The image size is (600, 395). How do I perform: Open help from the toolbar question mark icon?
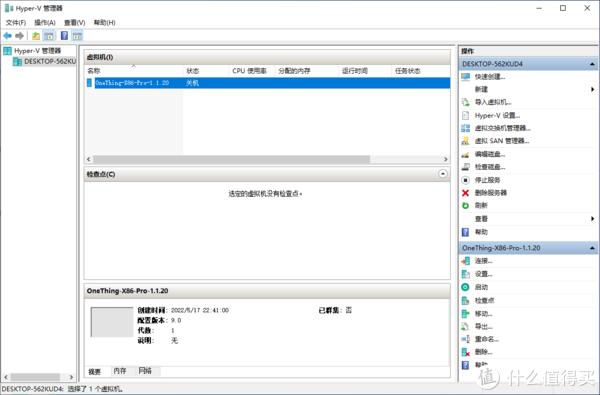(x=64, y=36)
